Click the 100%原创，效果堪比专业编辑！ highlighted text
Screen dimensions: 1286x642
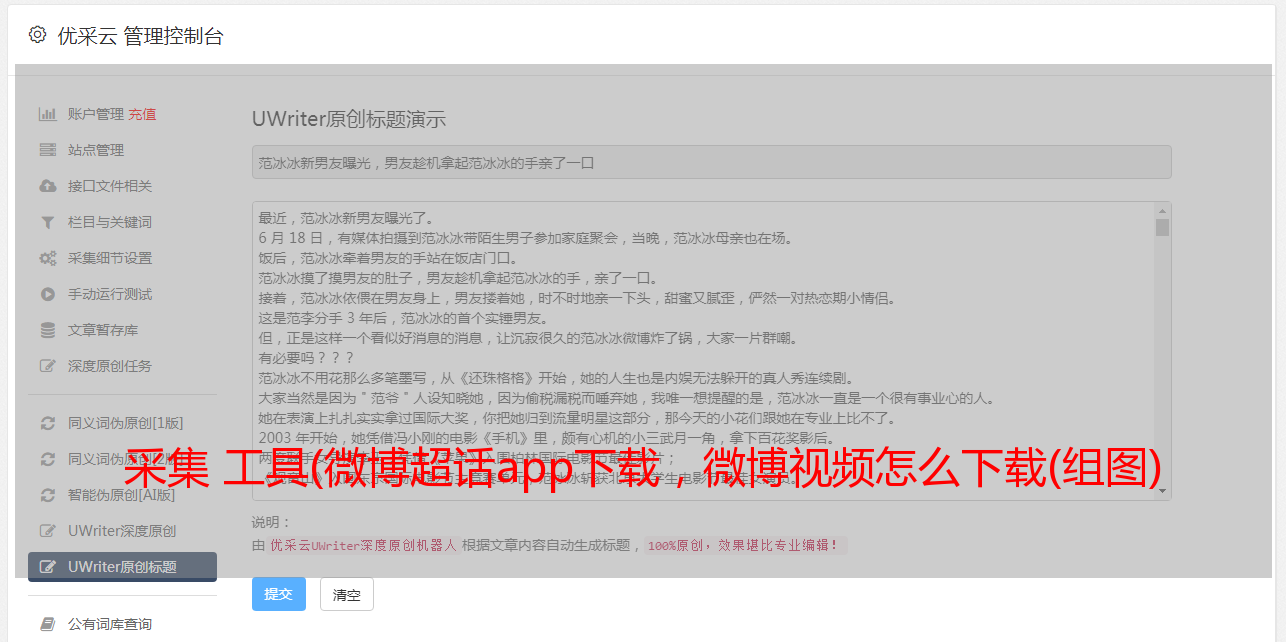(745, 546)
